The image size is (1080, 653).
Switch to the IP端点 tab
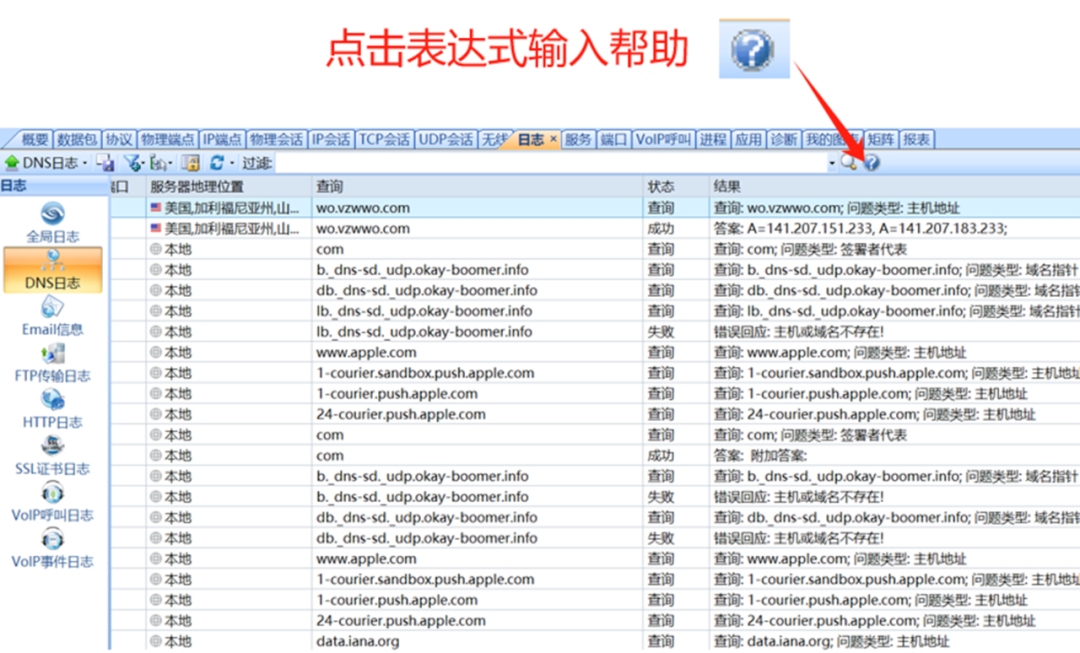click(x=222, y=139)
